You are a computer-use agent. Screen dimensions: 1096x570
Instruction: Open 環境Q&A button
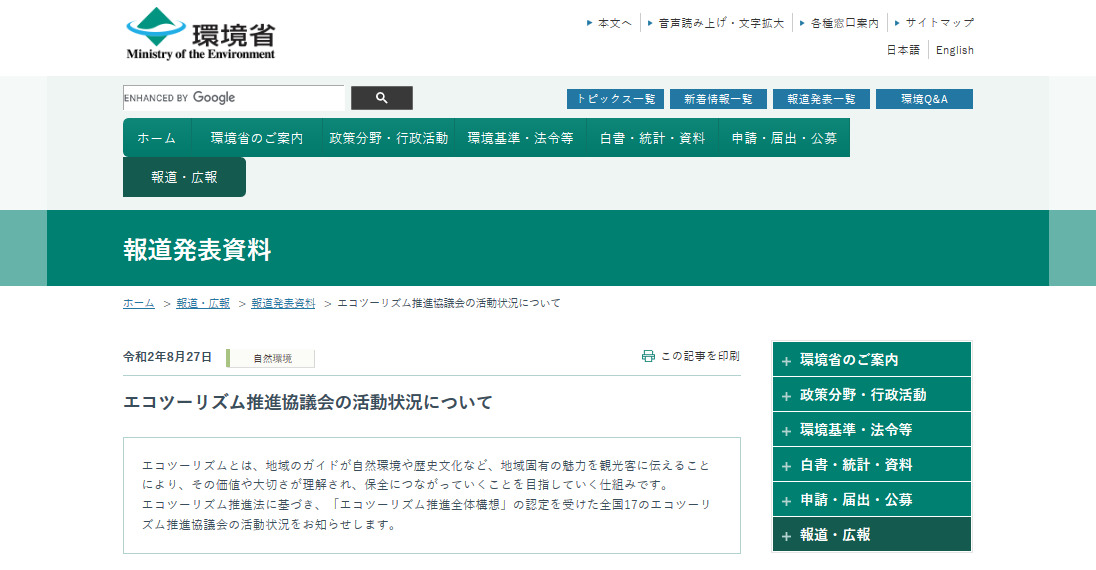[x=924, y=99]
